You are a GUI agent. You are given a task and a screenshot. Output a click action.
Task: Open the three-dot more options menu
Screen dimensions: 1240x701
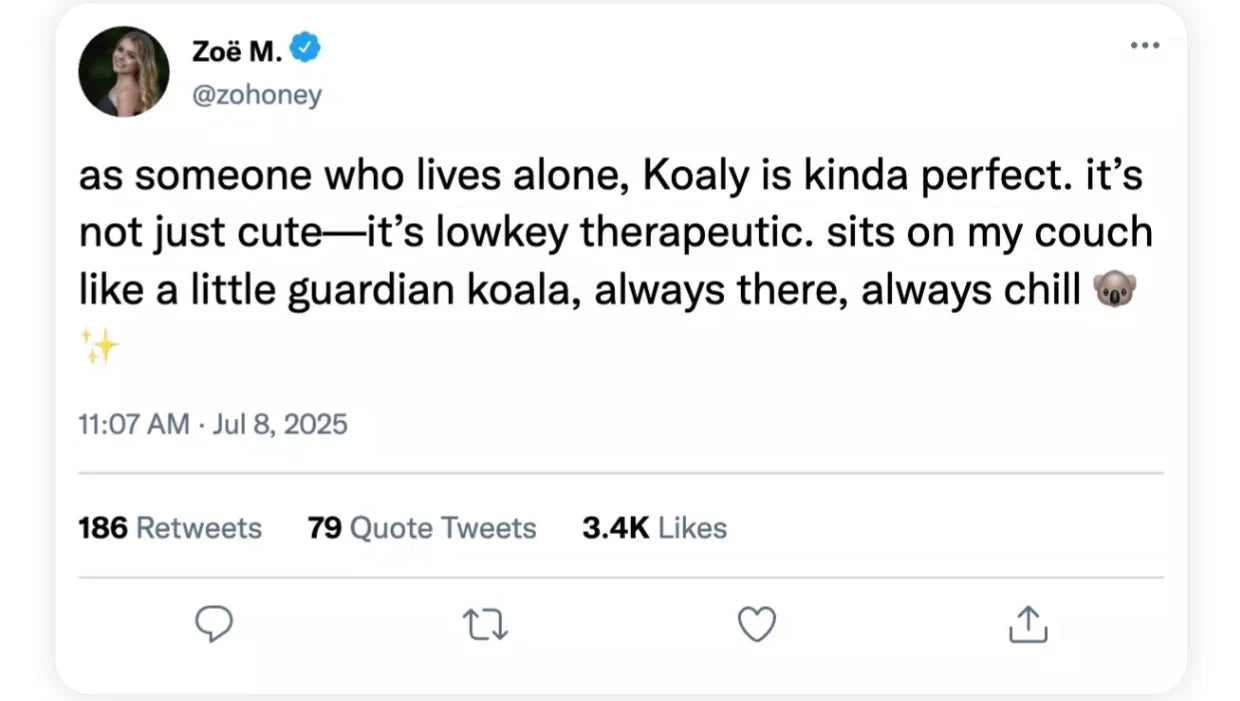1144,46
